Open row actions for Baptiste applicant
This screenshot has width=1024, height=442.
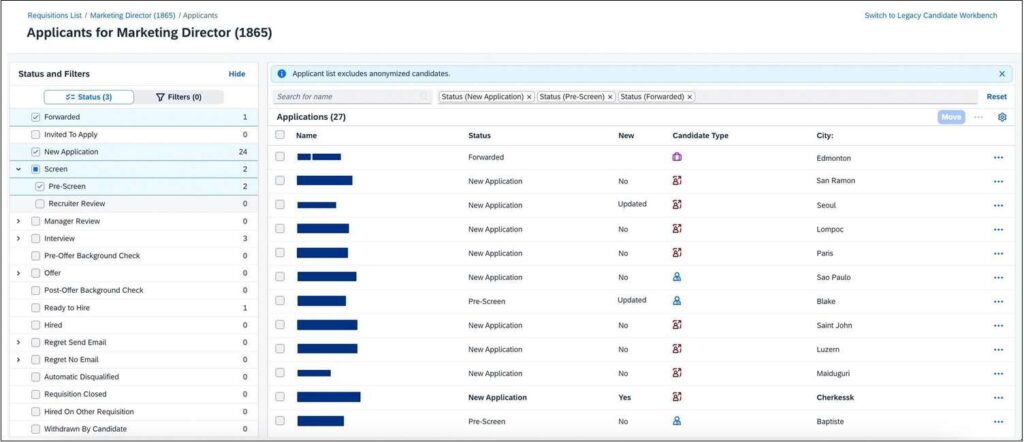tap(998, 422)
